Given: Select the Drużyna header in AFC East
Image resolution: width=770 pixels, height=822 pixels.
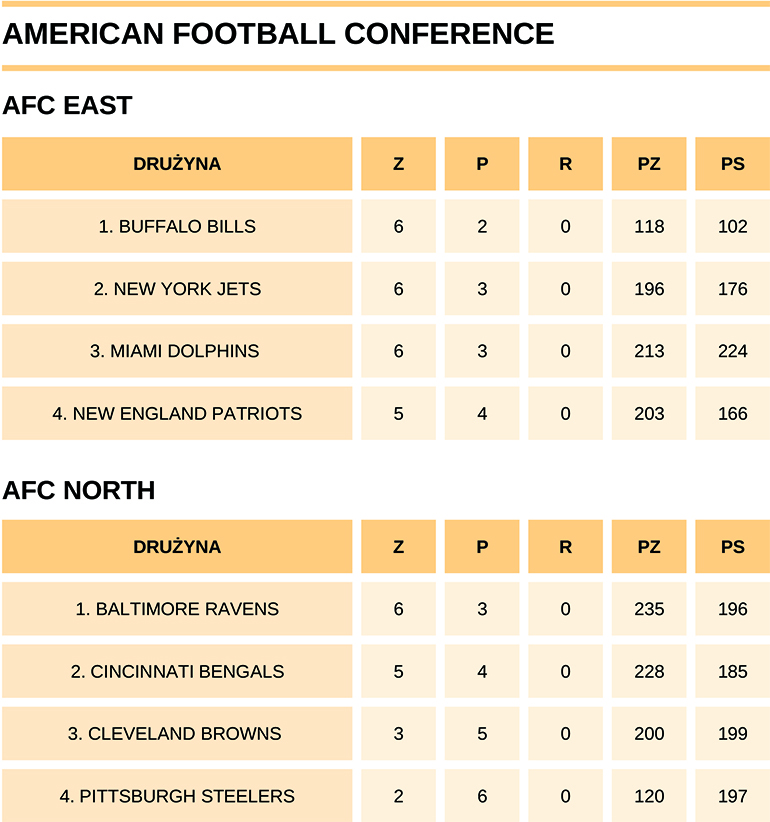Looking at the screenshot, I should coord(177,164).
